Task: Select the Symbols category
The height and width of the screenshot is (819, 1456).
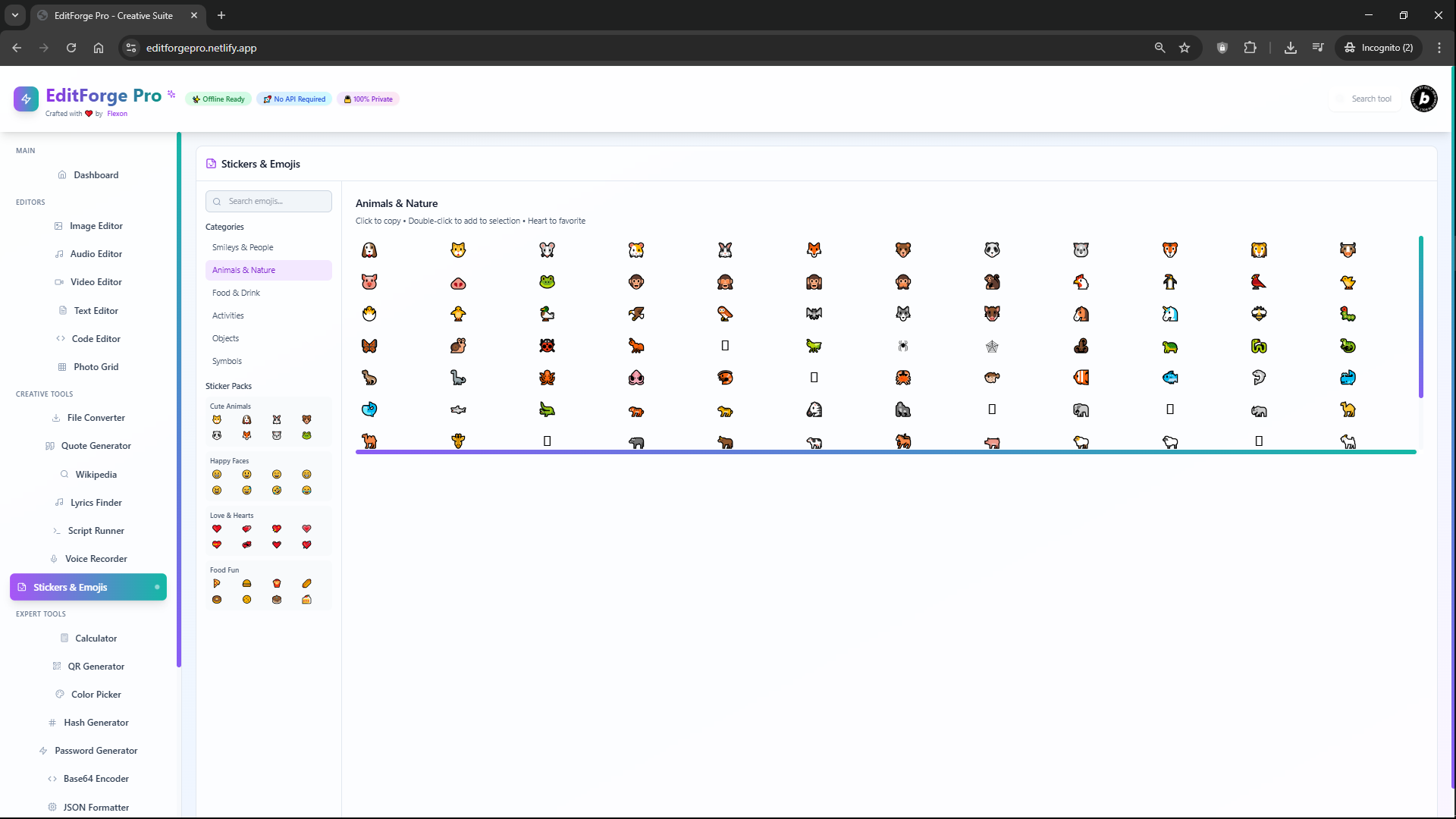Action: click(x=227, y=361)
